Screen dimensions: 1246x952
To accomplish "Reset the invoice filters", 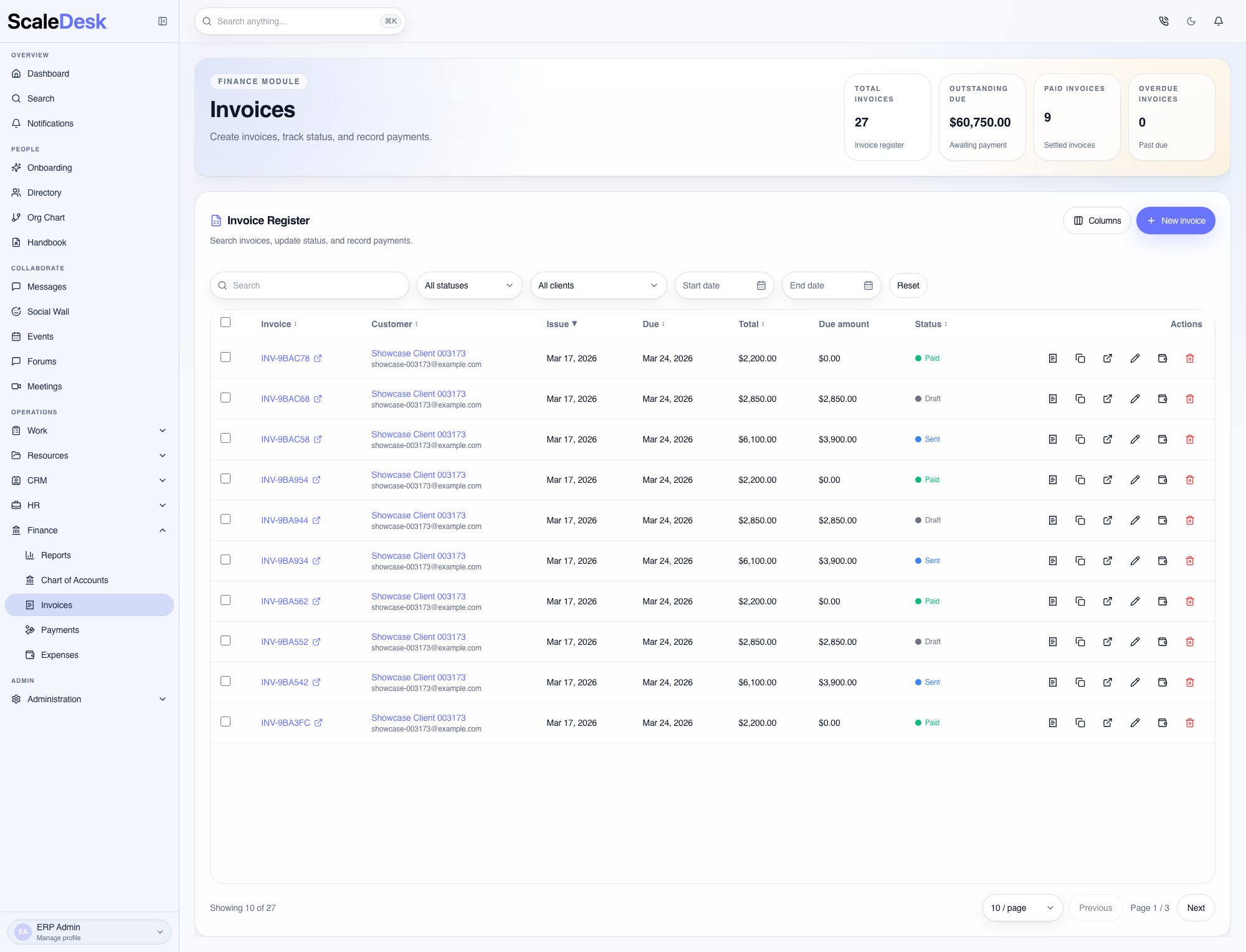I will [908, 285].
